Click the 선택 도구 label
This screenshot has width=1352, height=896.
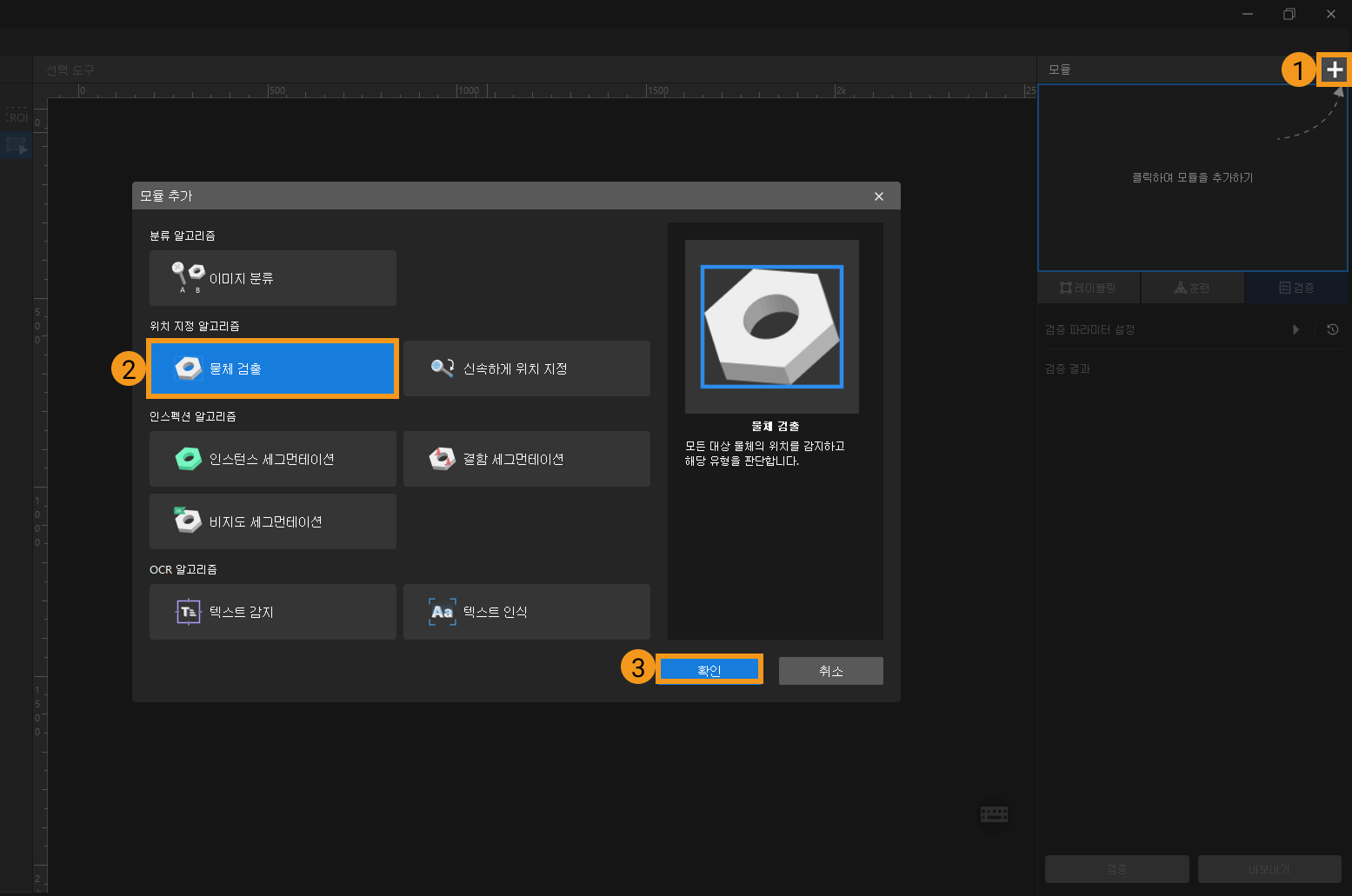[x=70, y=70]
